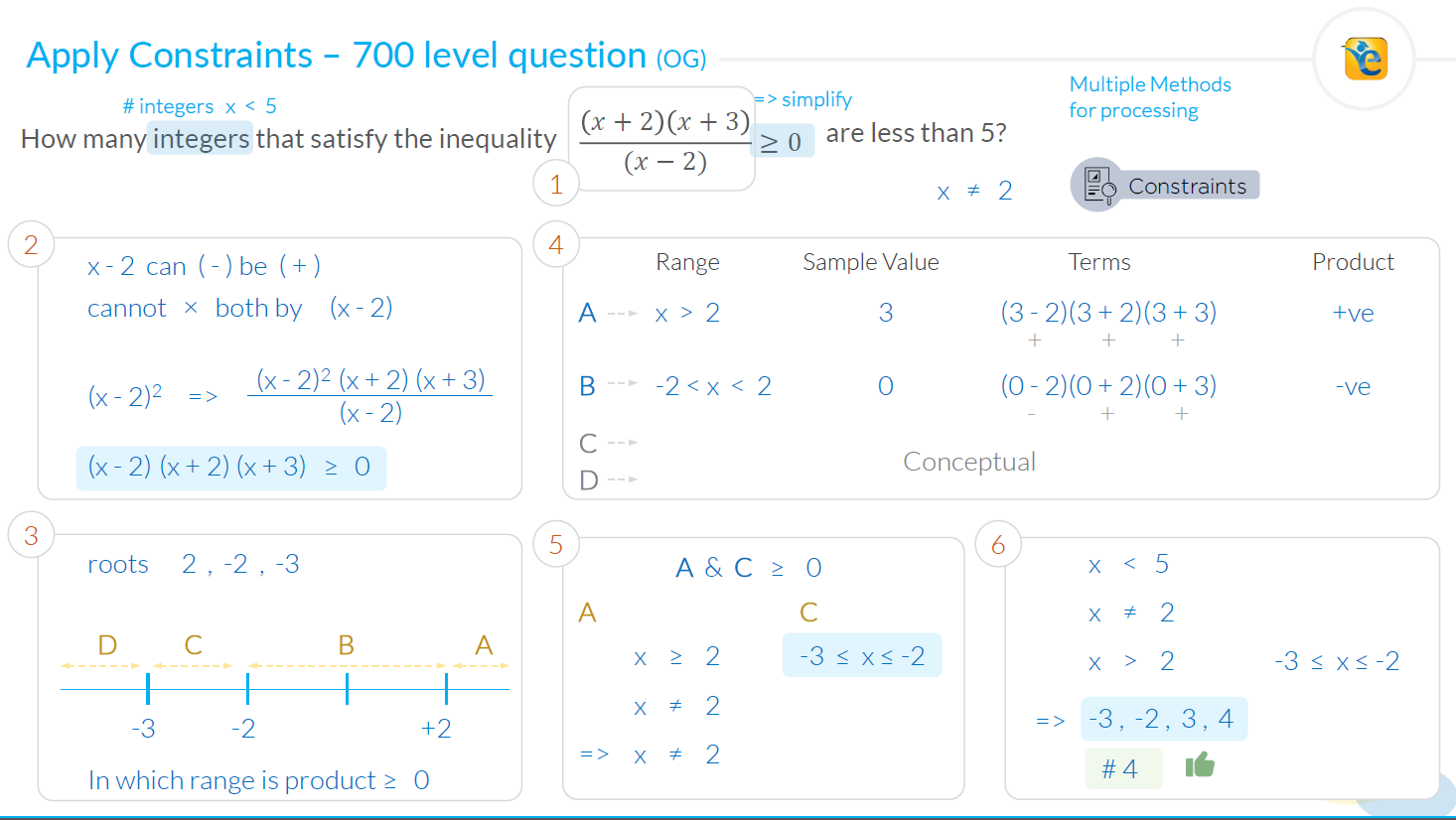Click the highlighted answer # 4
The height and width of the screenshot is (820, 1456).
pos(1123,768)
